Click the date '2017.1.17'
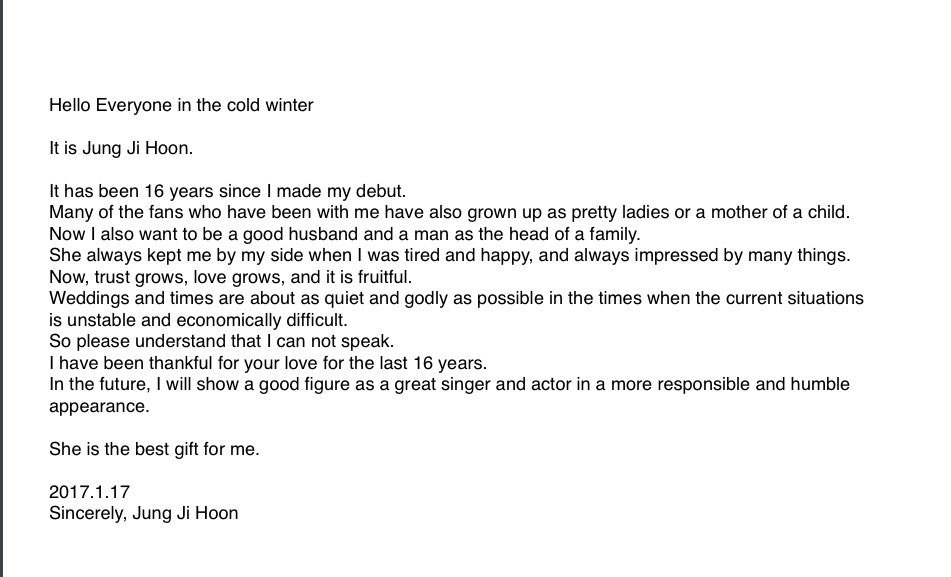951x577 pixels. (90, 492)
